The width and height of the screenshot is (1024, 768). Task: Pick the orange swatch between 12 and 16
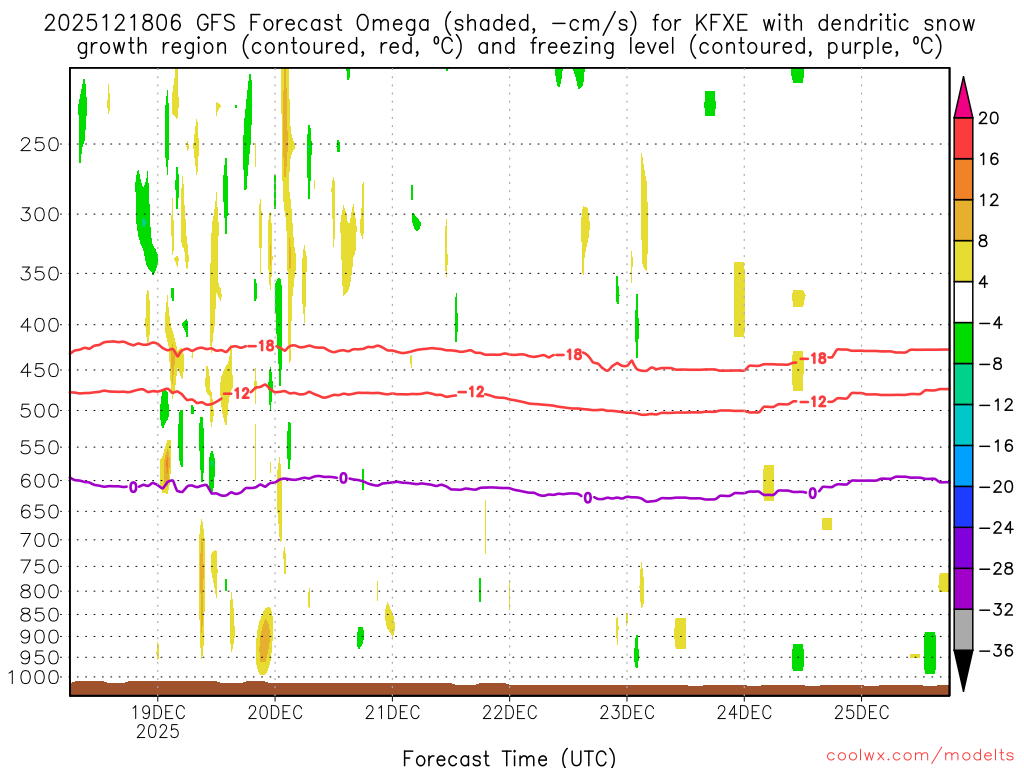tap(963, 180)
